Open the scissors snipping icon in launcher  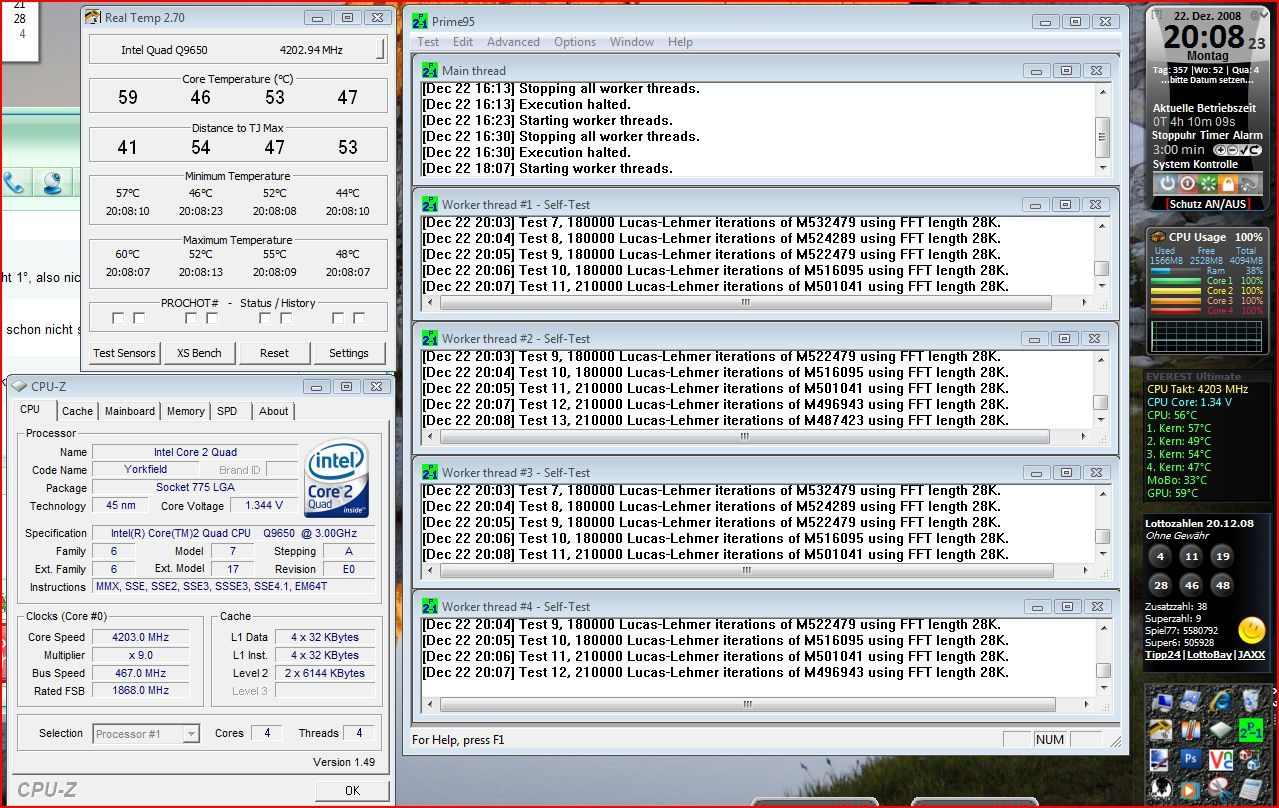point(1221,791)
